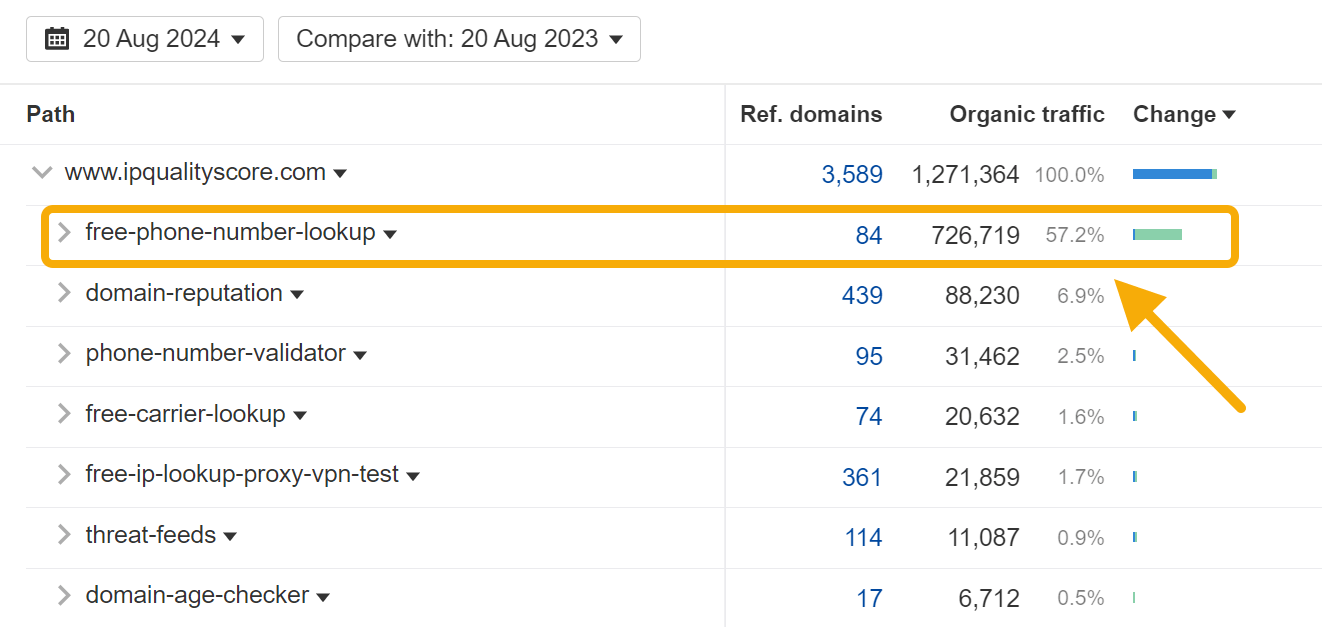Sort by the Organic traffic column header

click(x=1027, y=114)
